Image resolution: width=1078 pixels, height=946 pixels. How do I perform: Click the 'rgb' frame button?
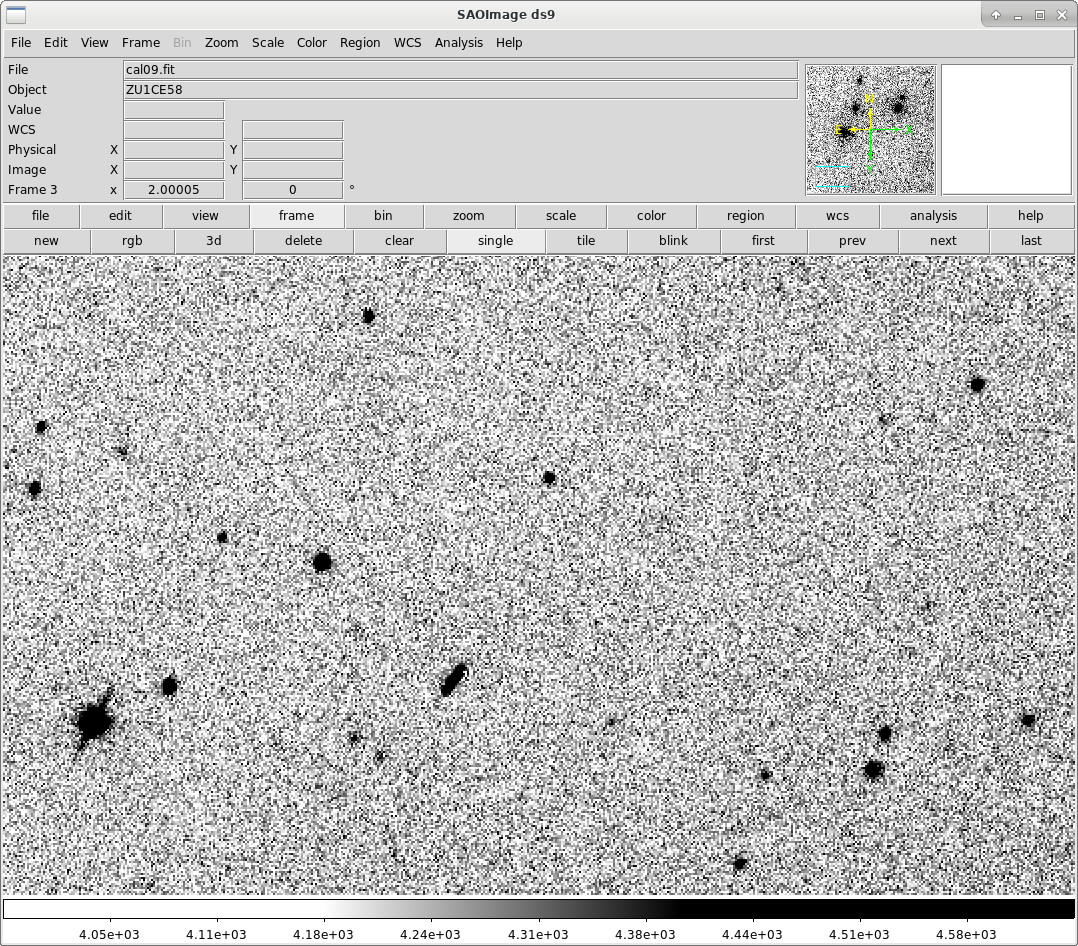tap(132, 241)
